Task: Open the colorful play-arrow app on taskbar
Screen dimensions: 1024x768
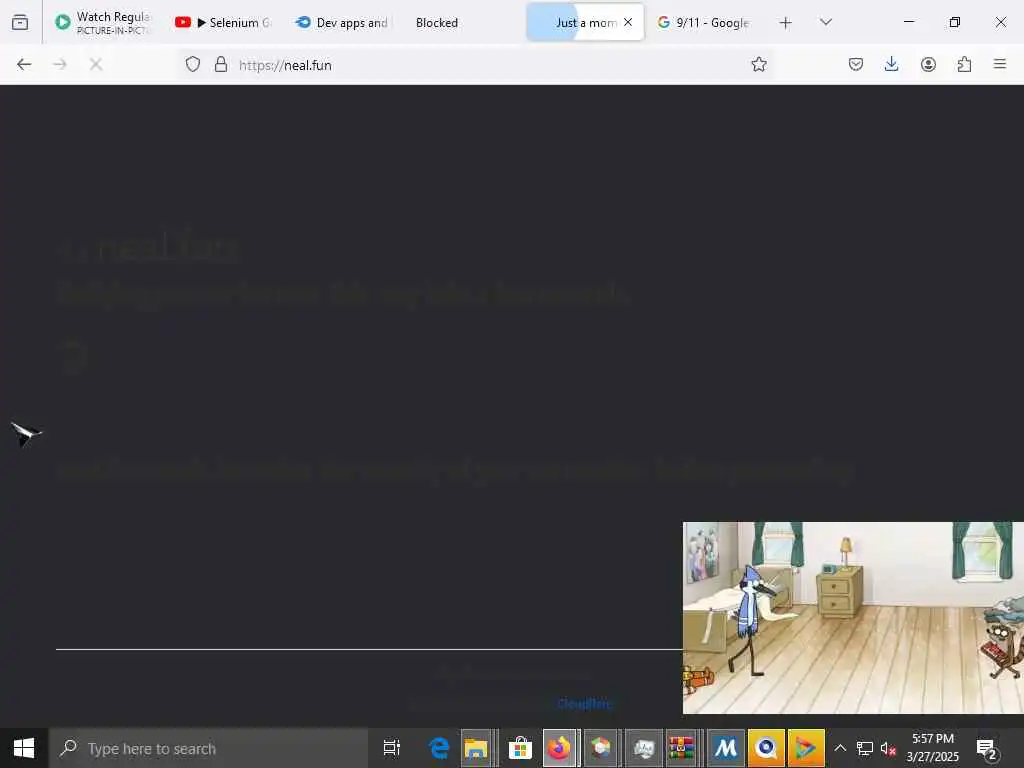Action: pos(806,748)
